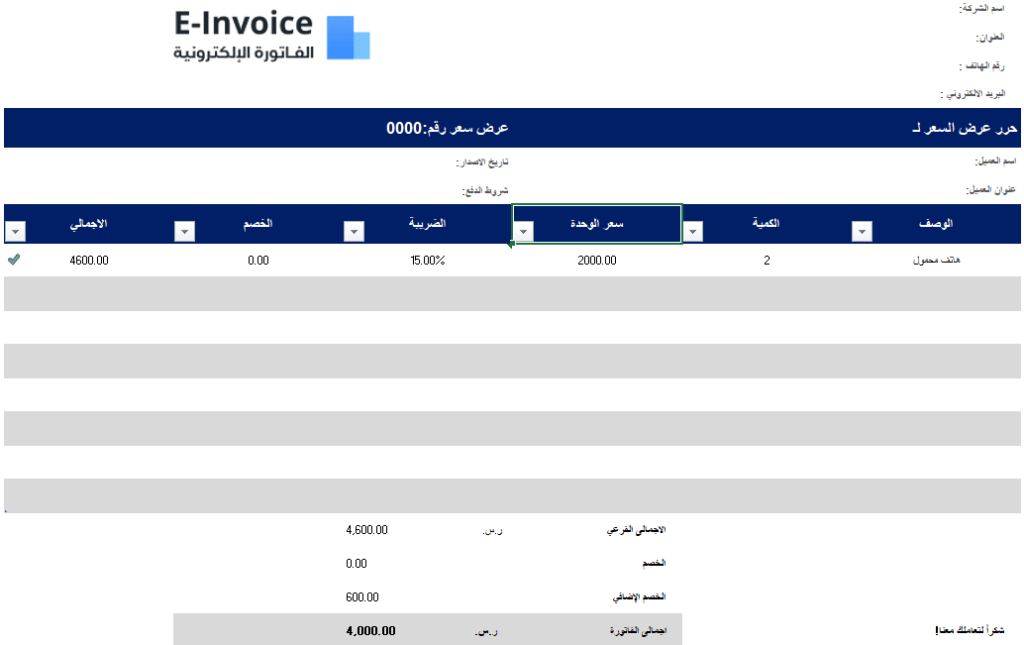
Task: Click the subtotal value 4,600.00
Action: [366, 530]
